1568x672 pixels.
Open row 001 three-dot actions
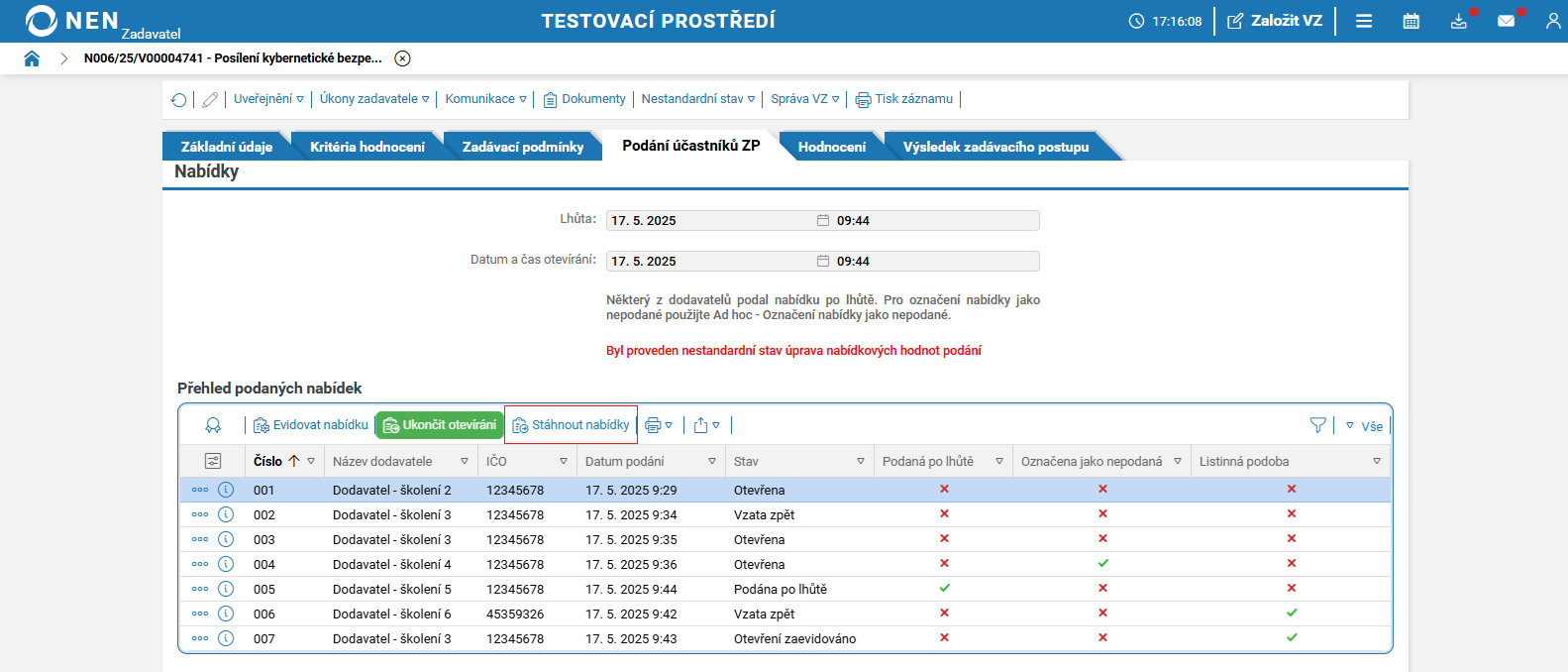pos(200,490)
